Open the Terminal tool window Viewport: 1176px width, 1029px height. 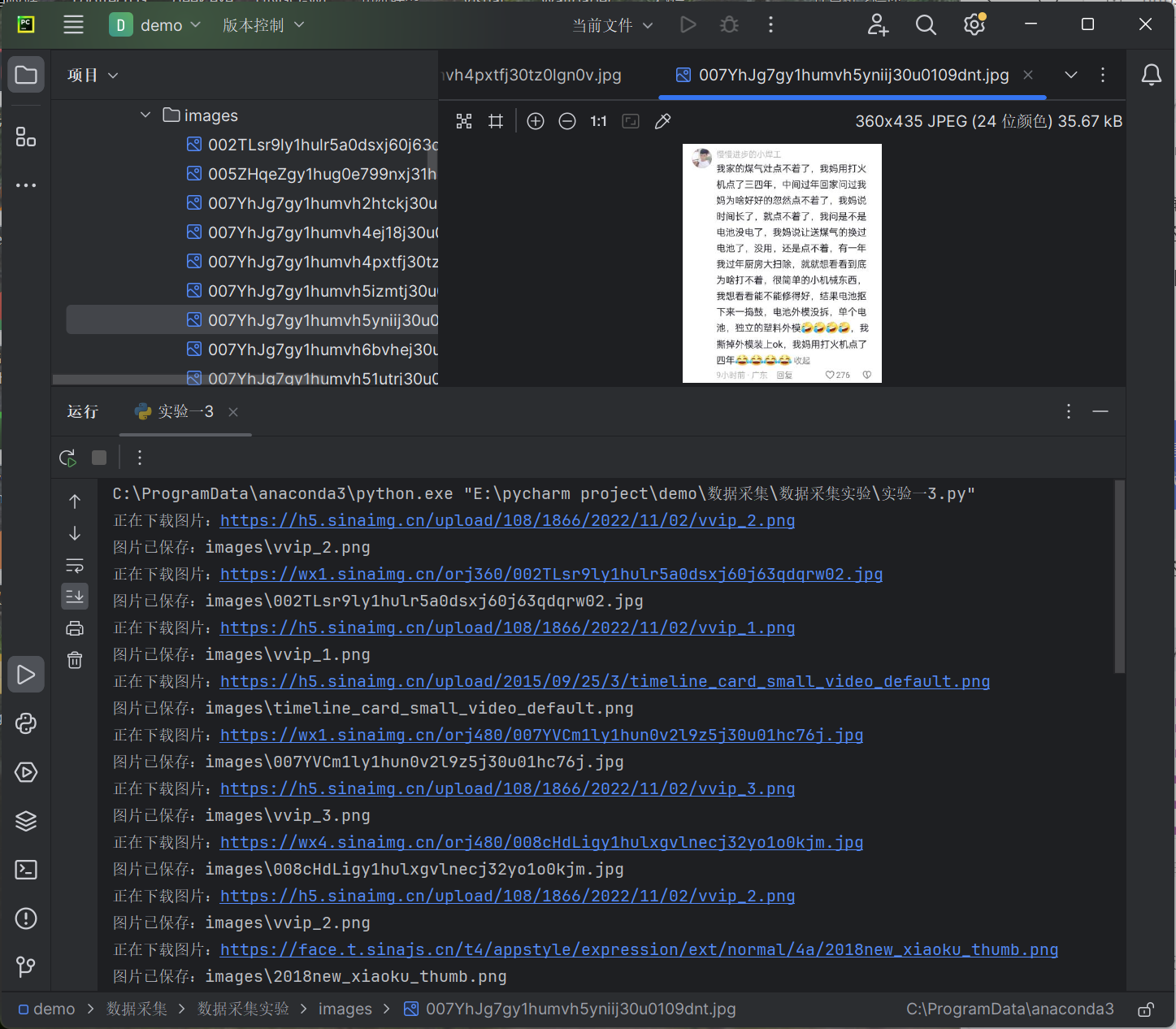[x=26, y=870]
